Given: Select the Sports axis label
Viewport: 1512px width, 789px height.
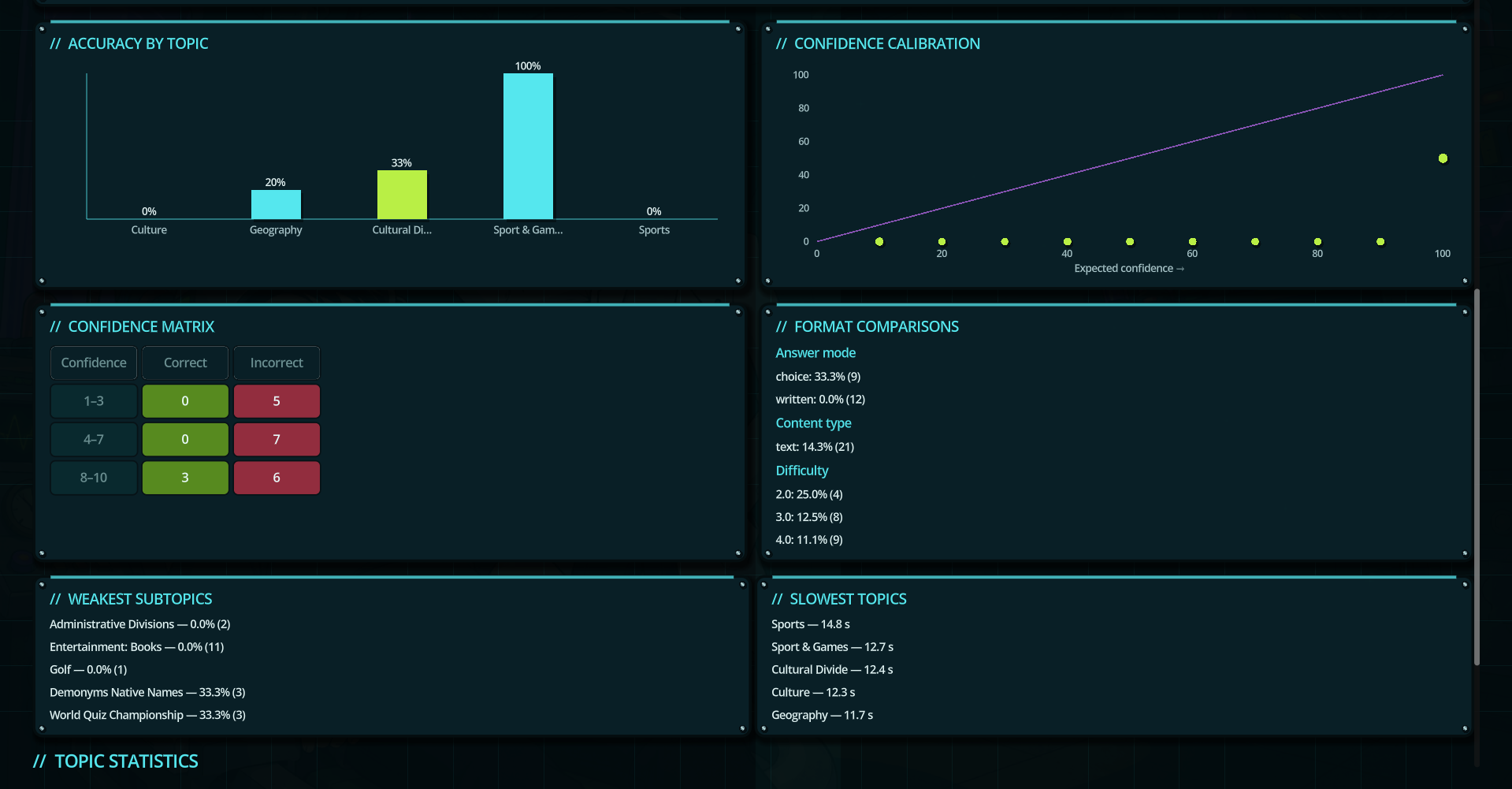Looking at the screenshot, I should click(654, 229).
